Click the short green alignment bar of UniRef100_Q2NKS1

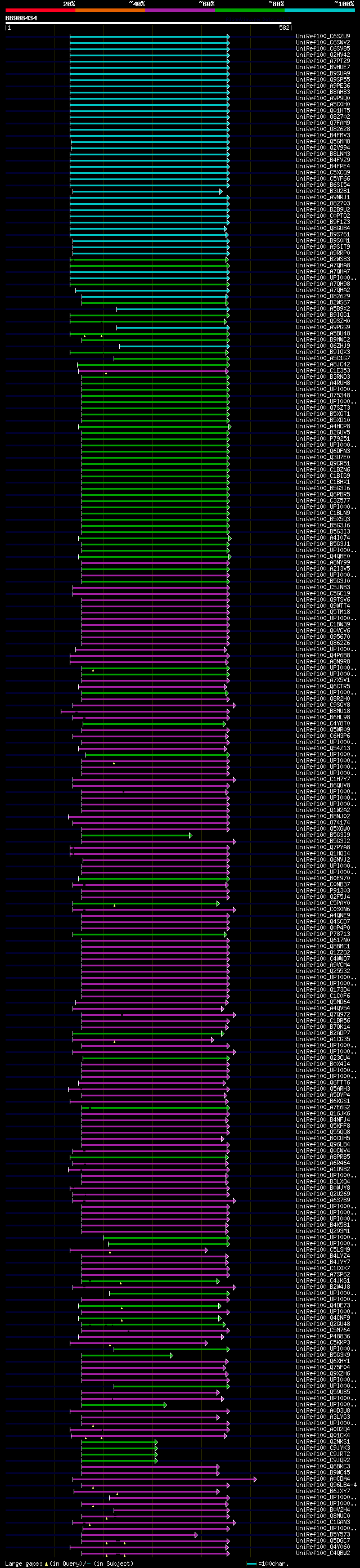pos(120,1441)
